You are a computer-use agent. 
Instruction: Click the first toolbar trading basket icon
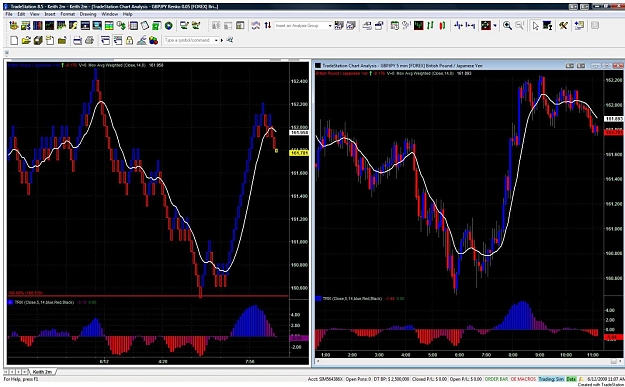(x=14, y=26)
